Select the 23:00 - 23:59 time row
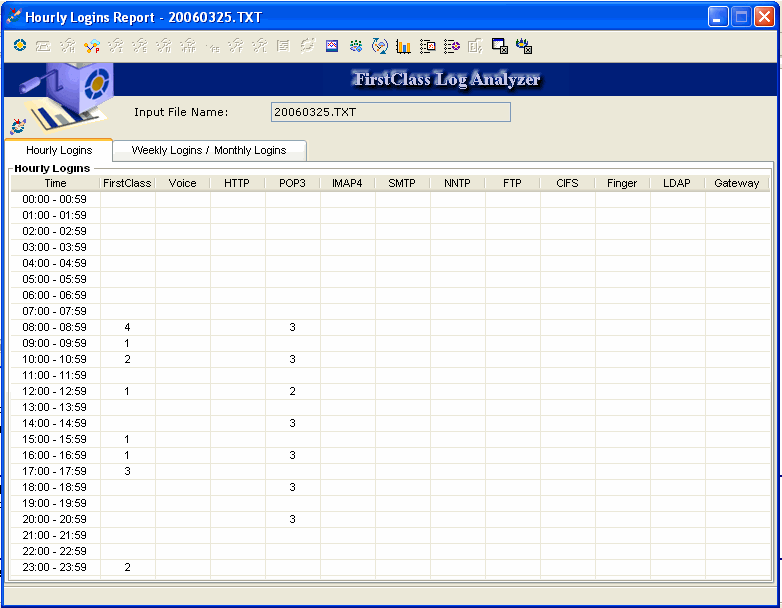Viewport: 782px width, 608px height. coord(55,567)
